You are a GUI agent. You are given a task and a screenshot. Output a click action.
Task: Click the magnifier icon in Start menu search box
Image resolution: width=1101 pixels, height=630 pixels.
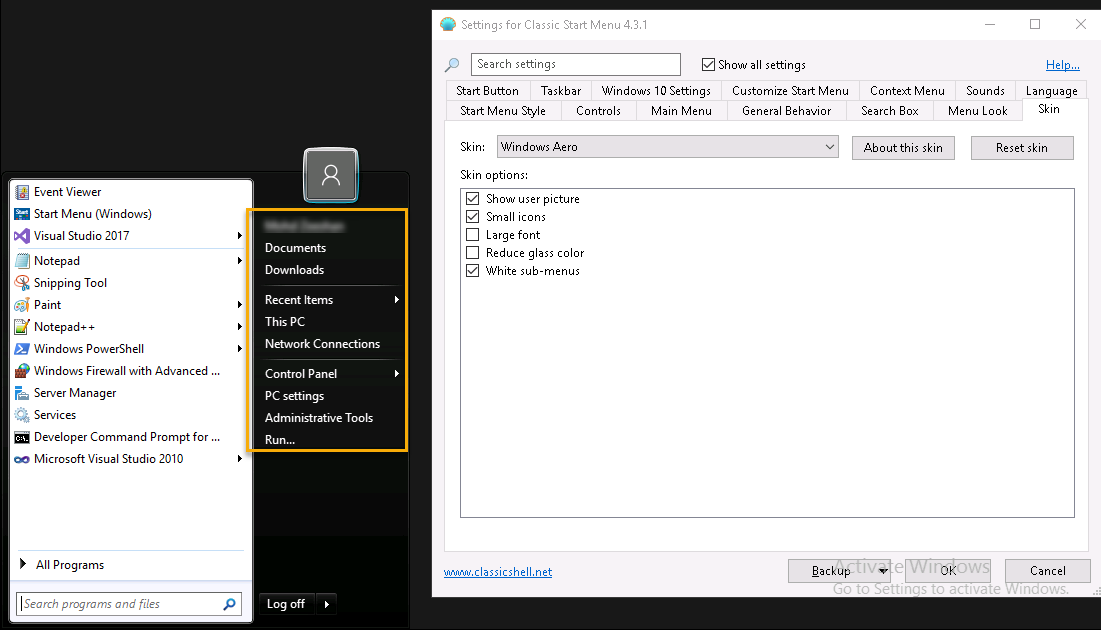229,604
